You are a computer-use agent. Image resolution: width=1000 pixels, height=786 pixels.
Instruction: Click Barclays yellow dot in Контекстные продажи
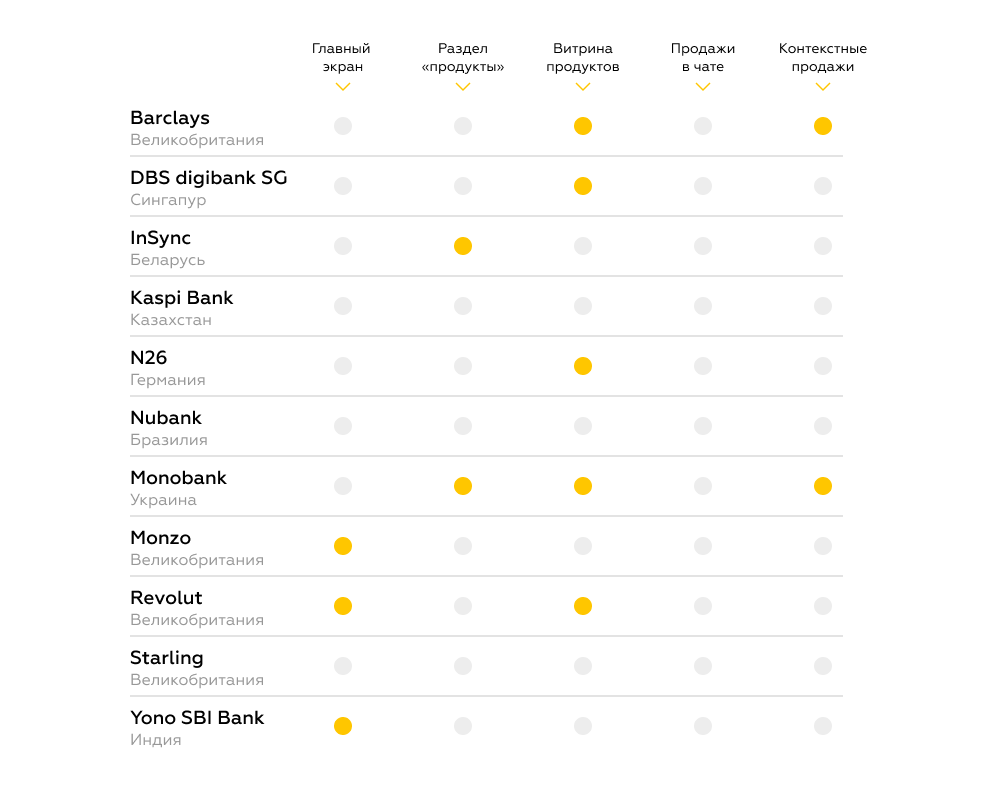(823, 126)
